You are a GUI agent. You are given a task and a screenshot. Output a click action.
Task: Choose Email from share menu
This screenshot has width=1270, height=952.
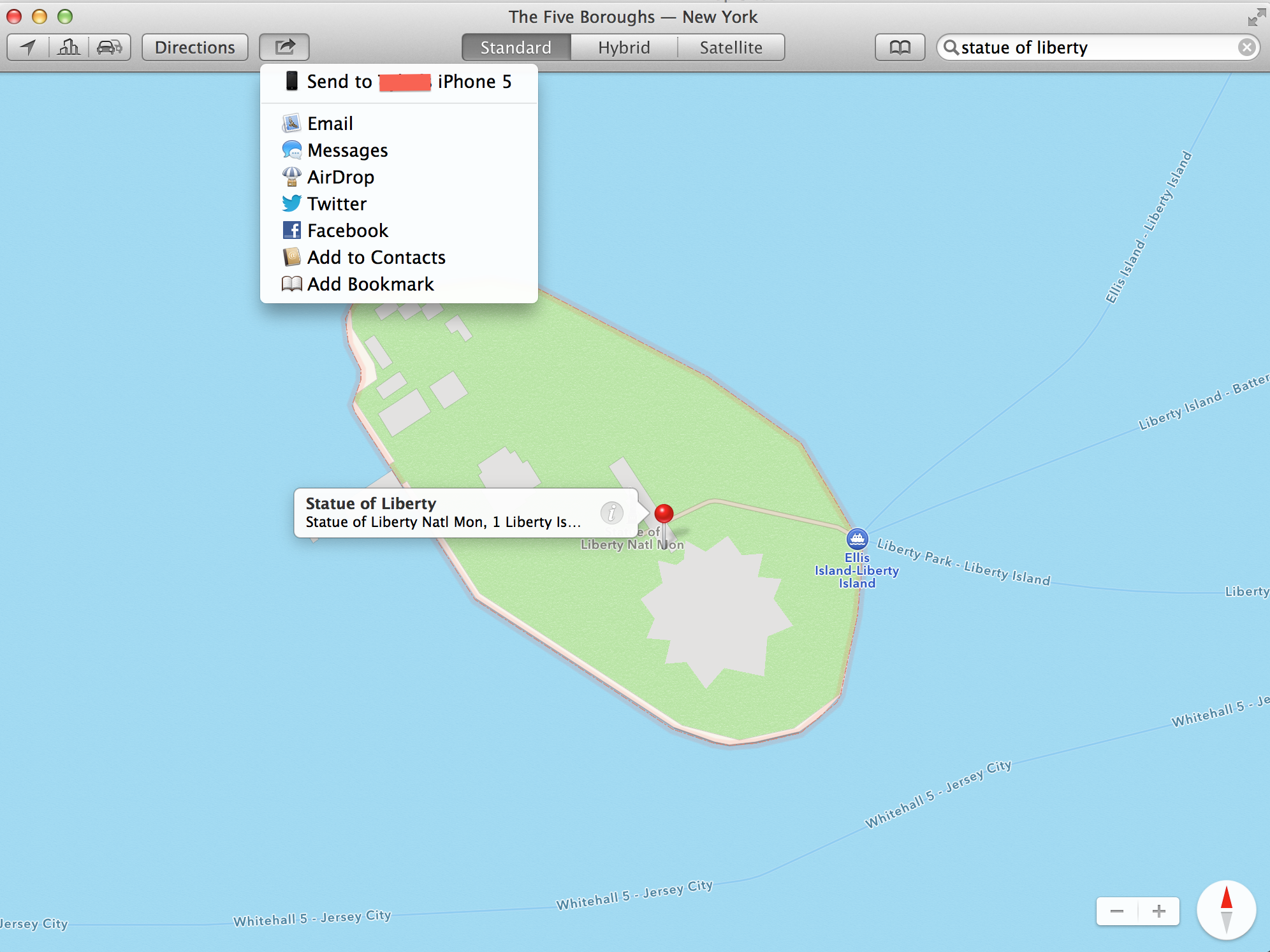tap(399, 124)
